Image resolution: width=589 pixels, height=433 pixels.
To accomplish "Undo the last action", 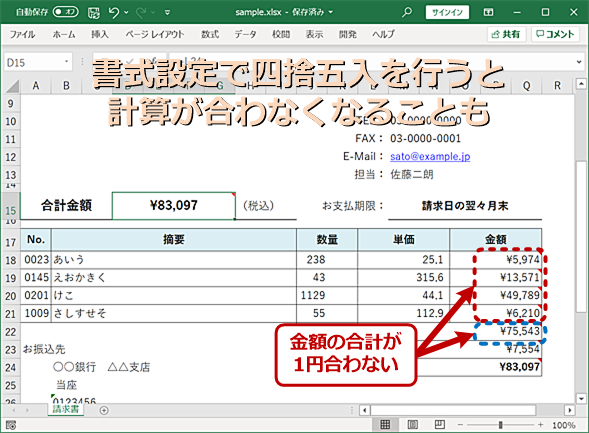I will (x=114, y=13).
